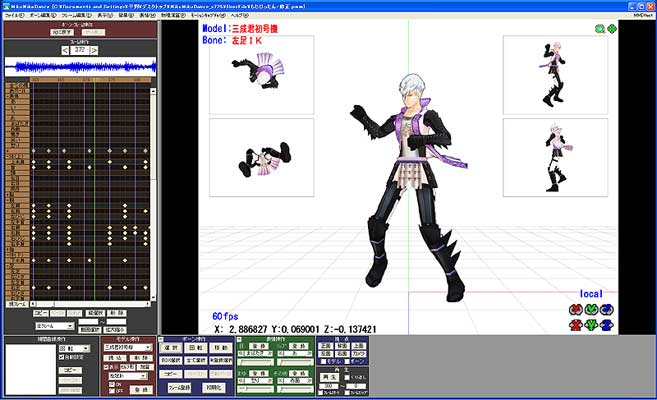Open the eye morph dropdown まばたき
Viewport: 657px width, 400px height.
coord(255,354)
